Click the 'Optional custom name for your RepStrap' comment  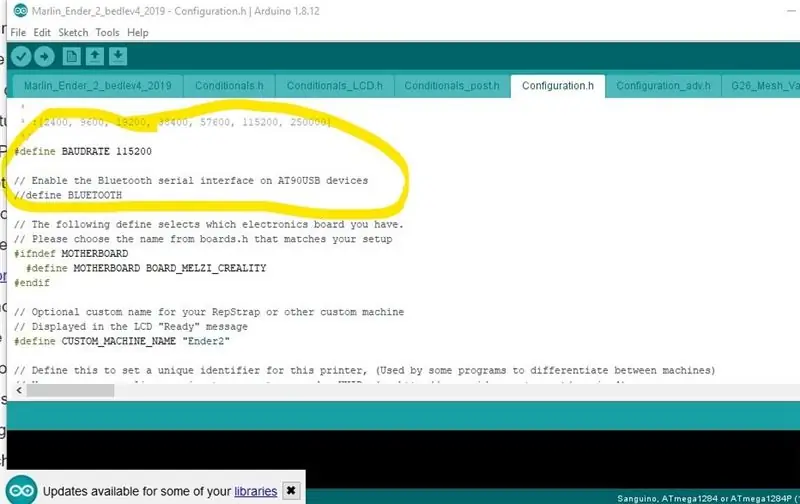(209, 312)
